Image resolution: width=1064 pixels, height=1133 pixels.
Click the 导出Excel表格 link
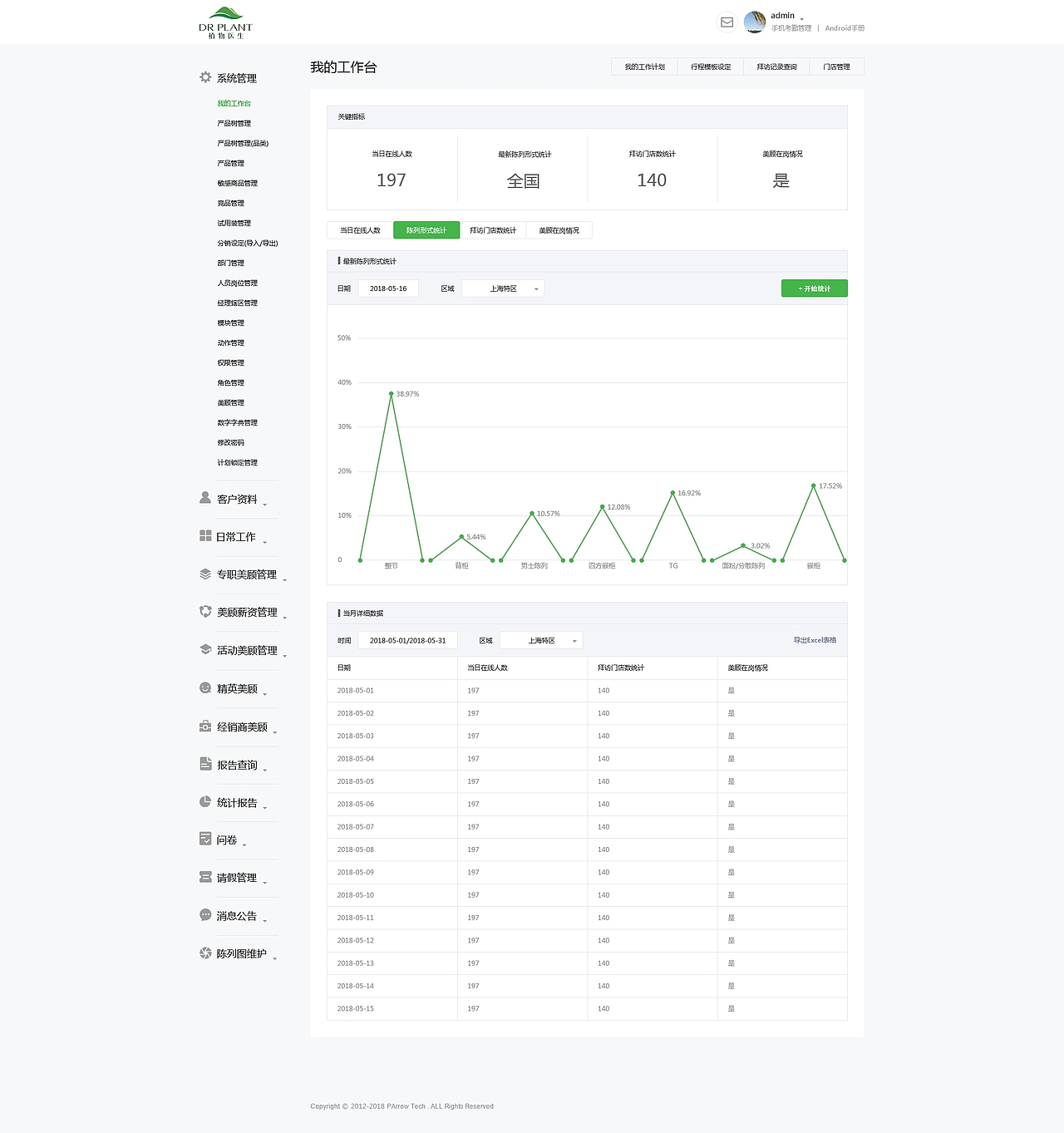click(x=815, y=640)
